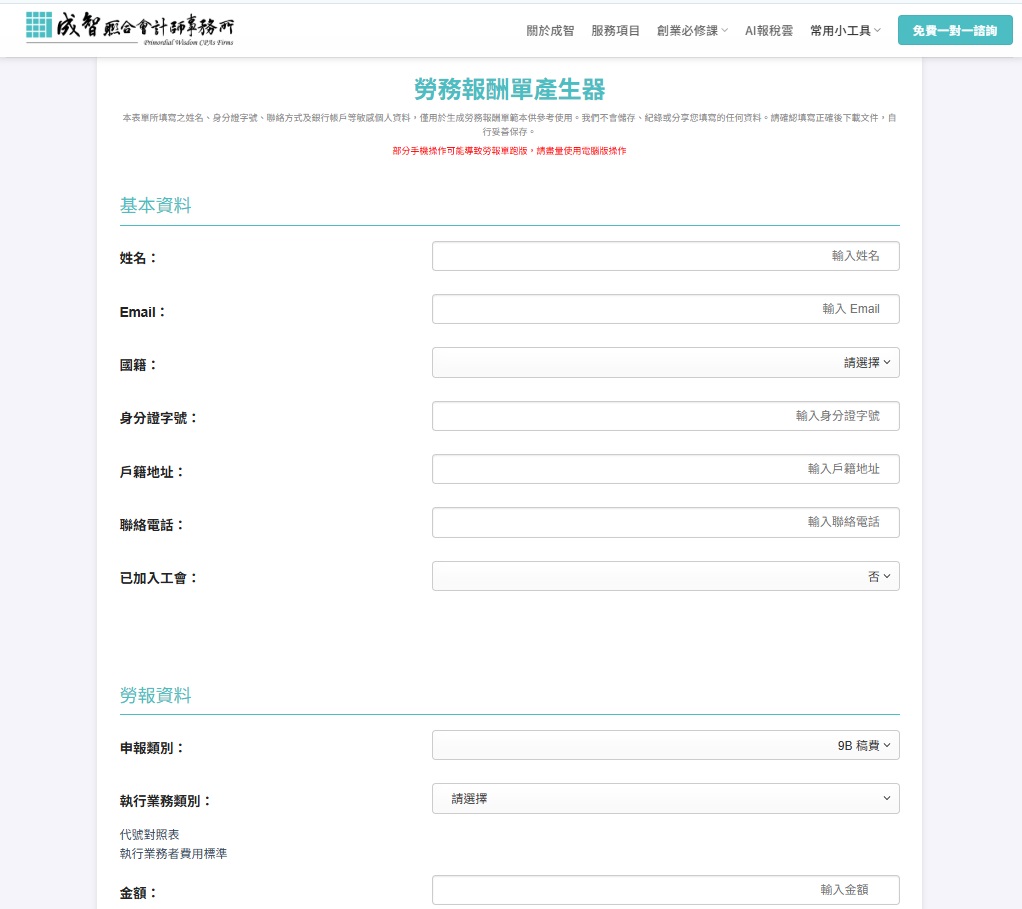Click the 免費一對一諮詢 button
This screenshot has width=1022, height=909.
(x=954, y=31)
